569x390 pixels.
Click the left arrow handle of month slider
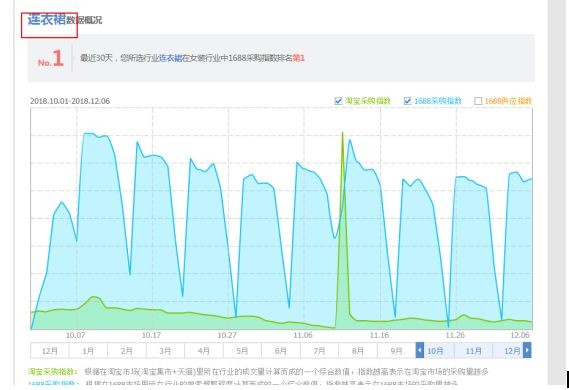(419, 350)
